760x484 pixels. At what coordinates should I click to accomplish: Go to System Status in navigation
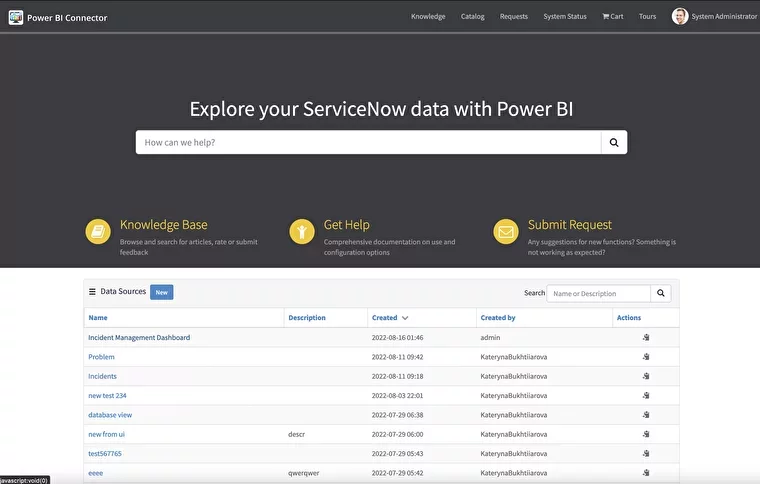(x=565, y=17)
